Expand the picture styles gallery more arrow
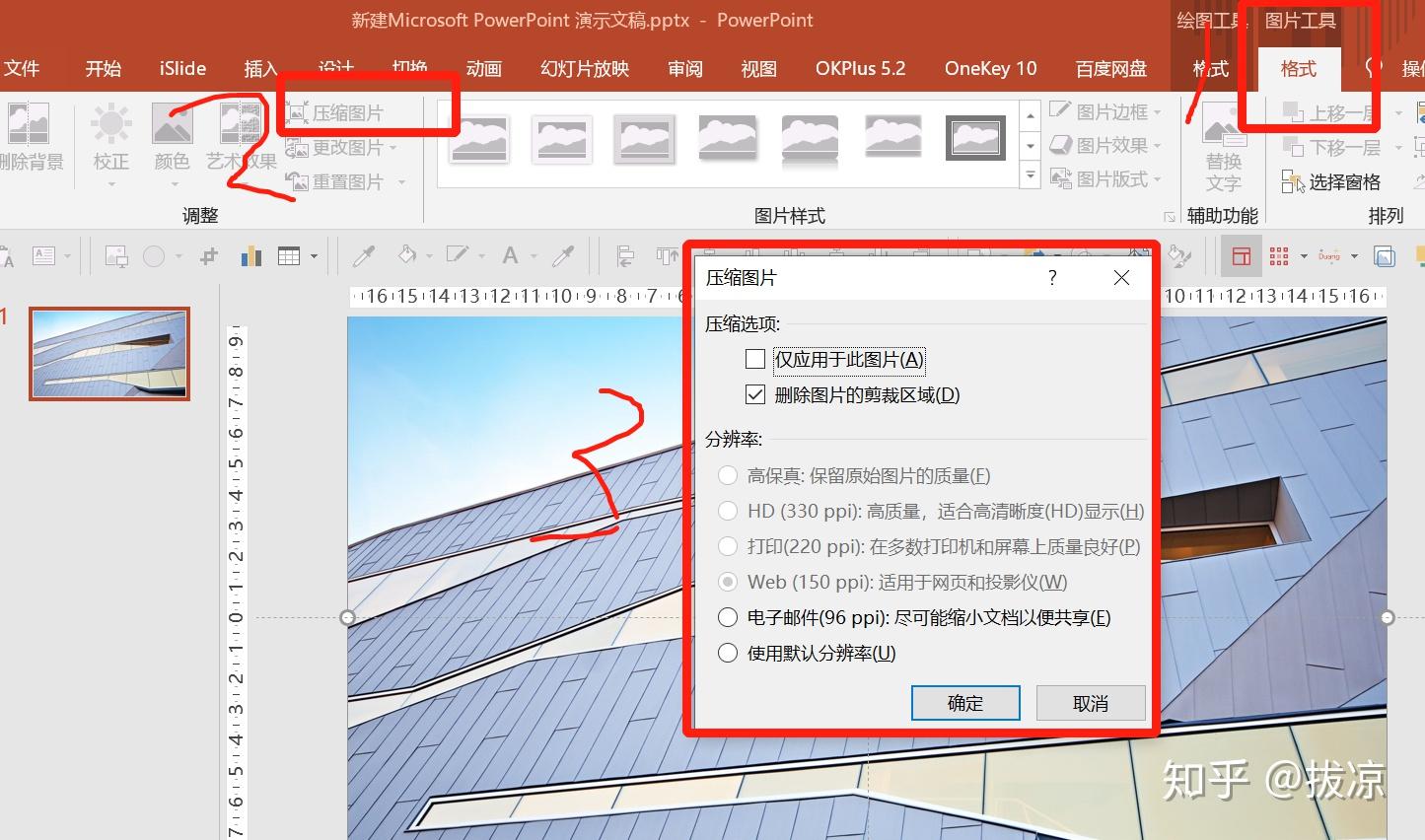The height and width of the screenshot is (840, 1425). (1030, 175)
